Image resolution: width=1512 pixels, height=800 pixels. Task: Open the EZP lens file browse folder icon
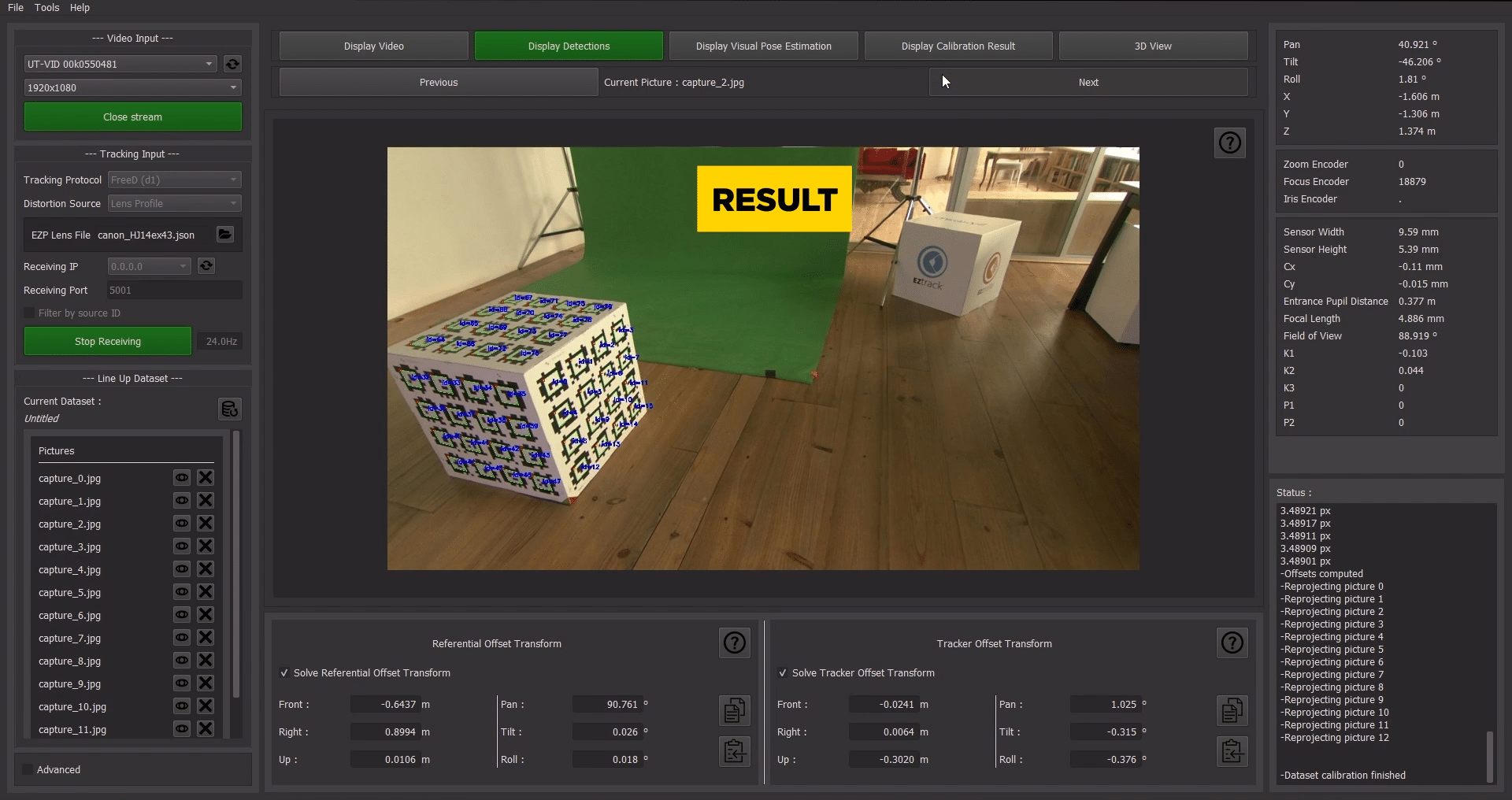[225, 235]
